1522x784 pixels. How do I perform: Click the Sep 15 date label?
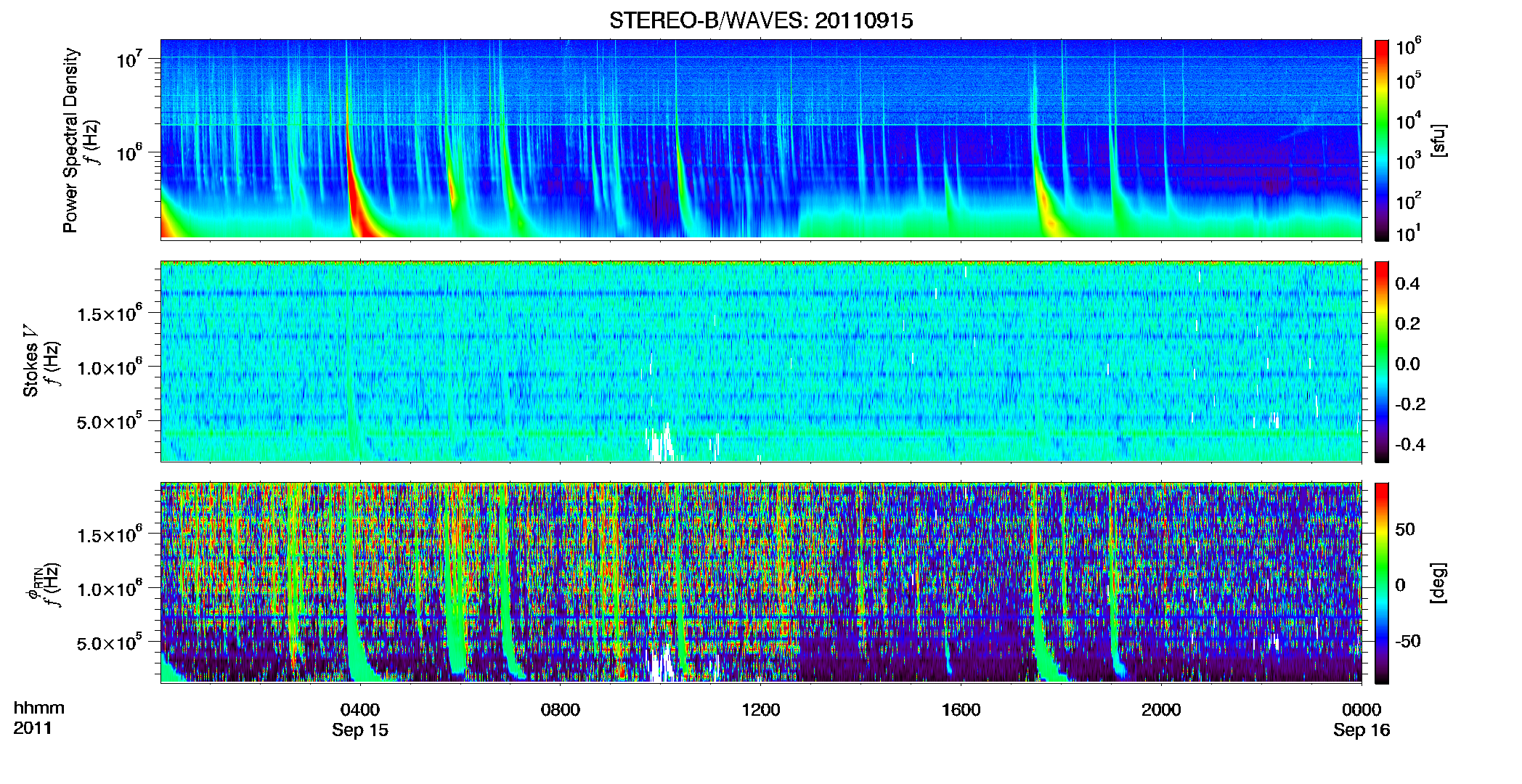coord(360,730)
